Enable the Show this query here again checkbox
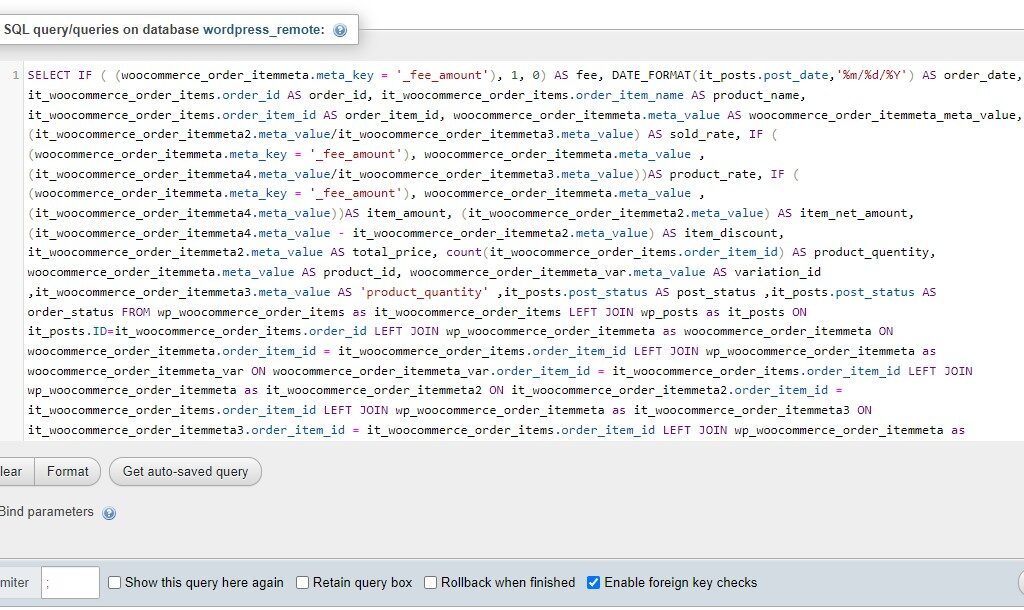 point(113,582)
